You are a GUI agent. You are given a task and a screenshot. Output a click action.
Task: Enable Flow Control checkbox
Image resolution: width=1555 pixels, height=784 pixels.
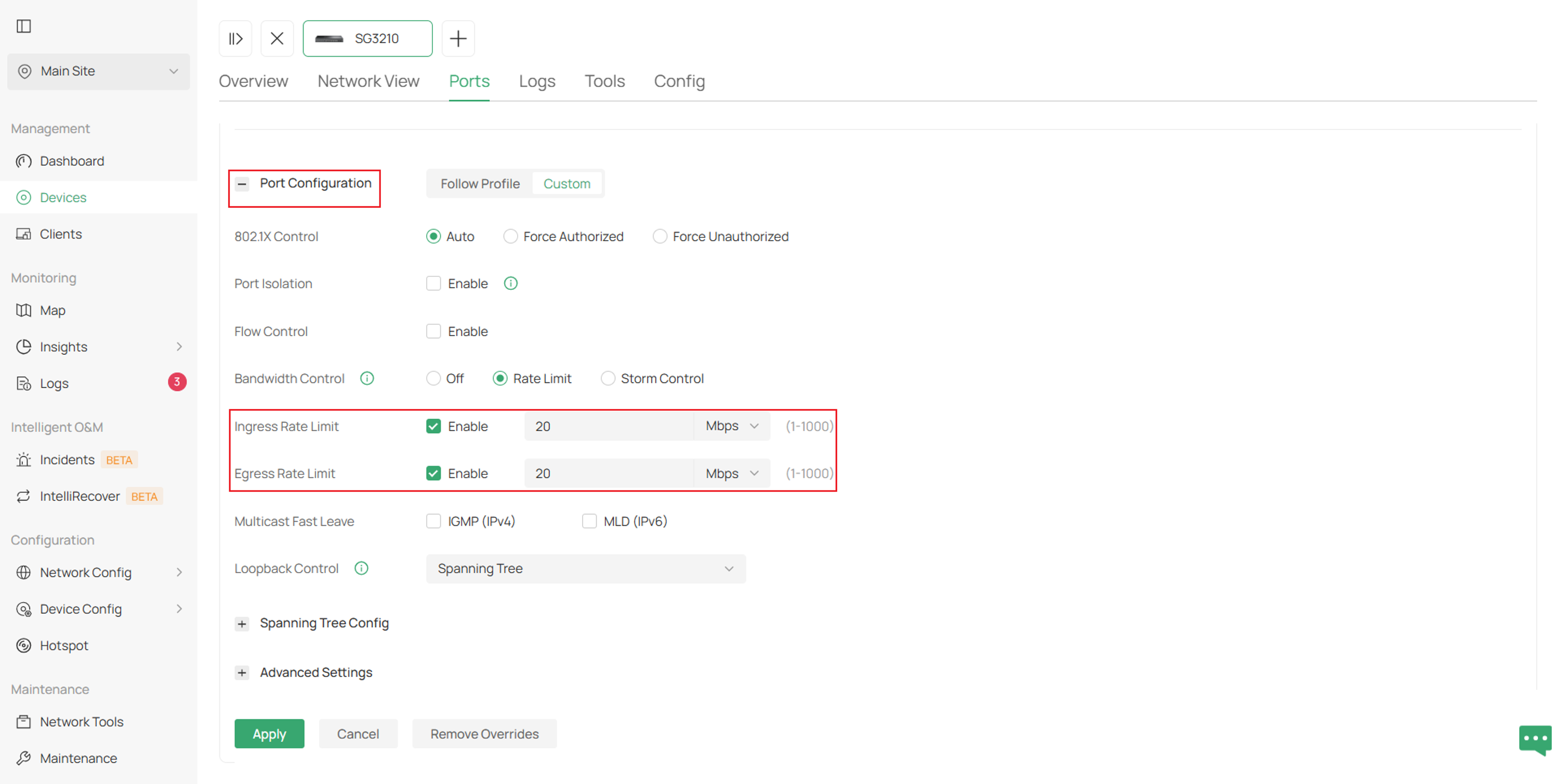coord(433,331)
